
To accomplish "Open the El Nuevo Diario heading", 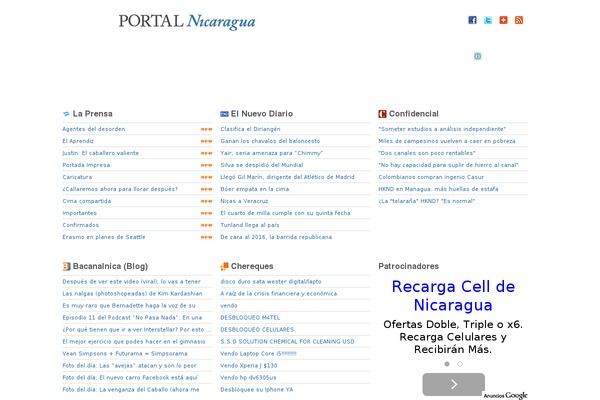I will [262, 114].
